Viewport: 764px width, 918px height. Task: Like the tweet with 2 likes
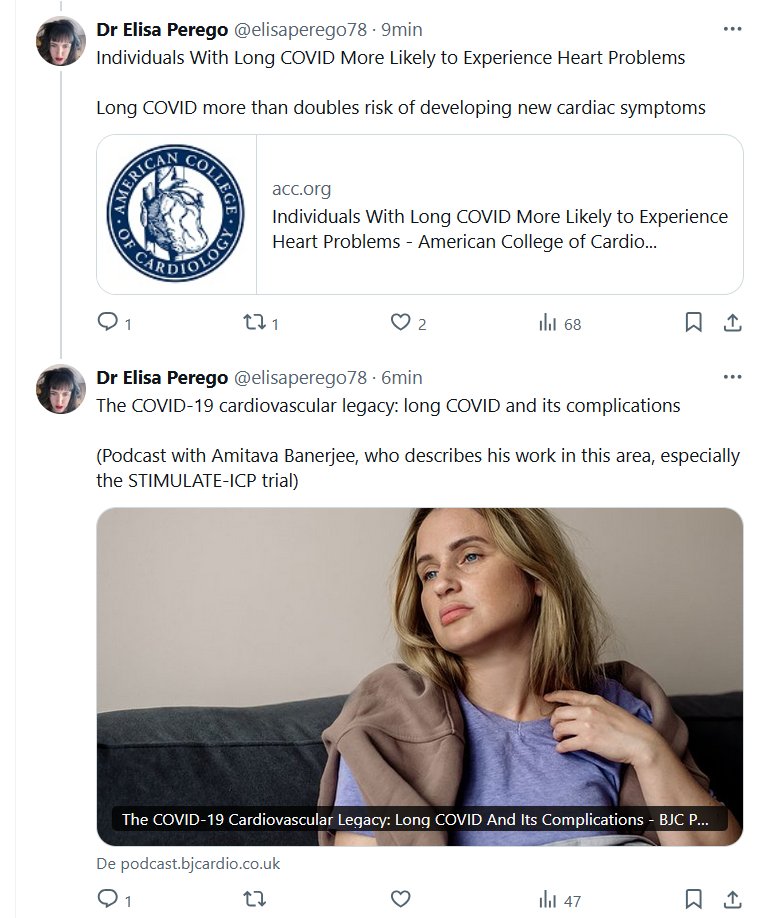tap(400, 323)
